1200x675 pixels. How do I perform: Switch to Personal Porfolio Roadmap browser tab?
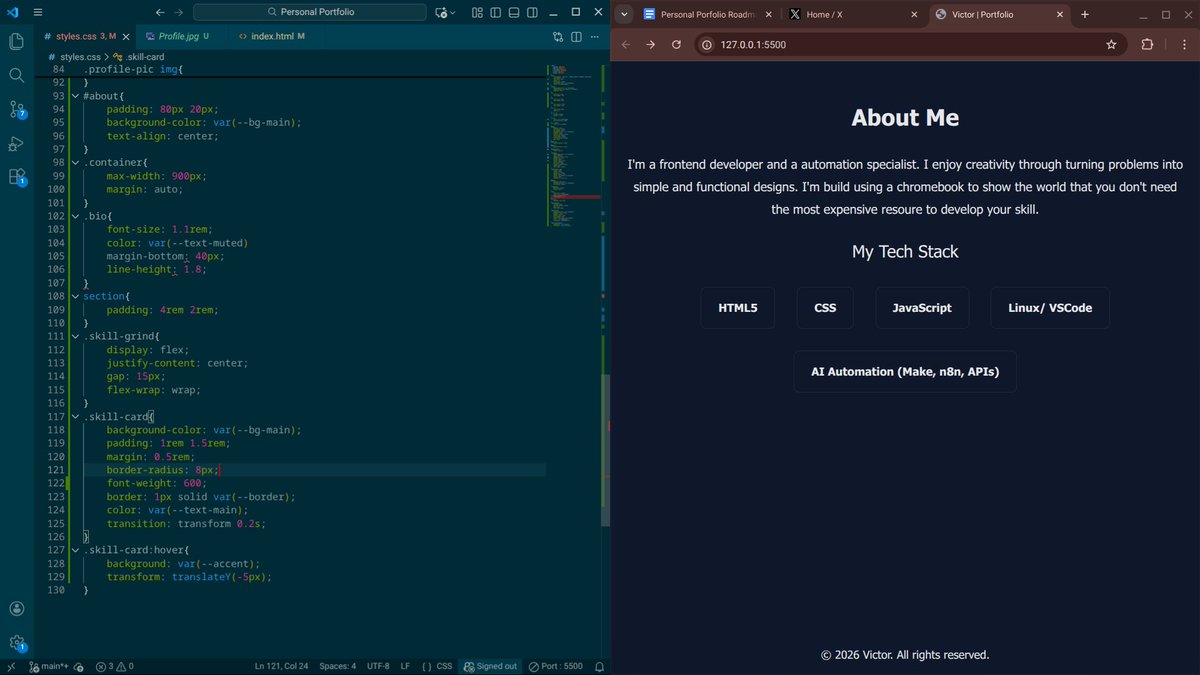[708, 14]
